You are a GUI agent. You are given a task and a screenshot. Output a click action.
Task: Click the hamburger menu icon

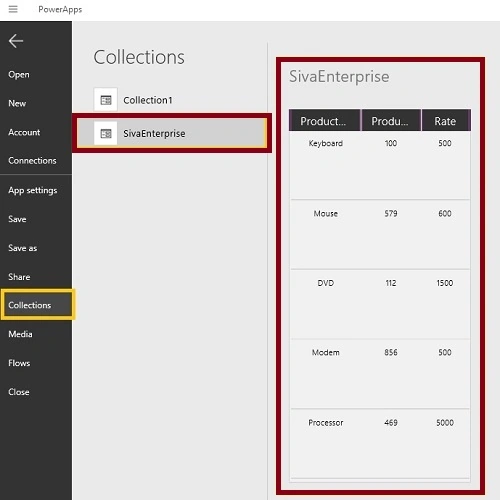click(13, 9)
